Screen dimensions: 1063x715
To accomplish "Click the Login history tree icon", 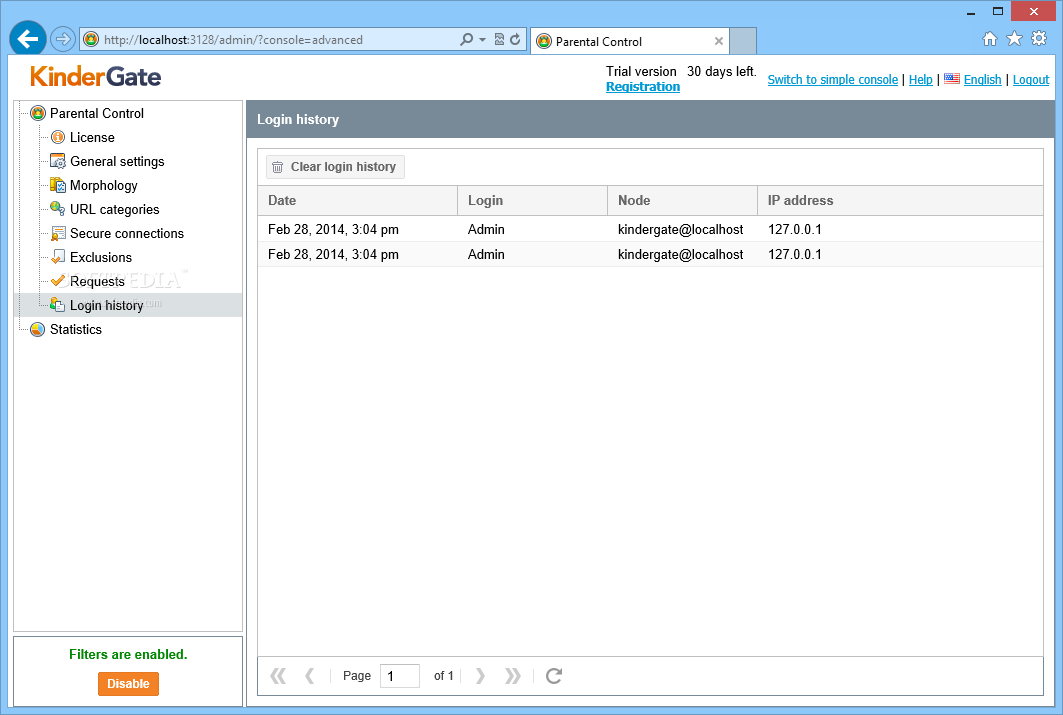I will [58, 305].
